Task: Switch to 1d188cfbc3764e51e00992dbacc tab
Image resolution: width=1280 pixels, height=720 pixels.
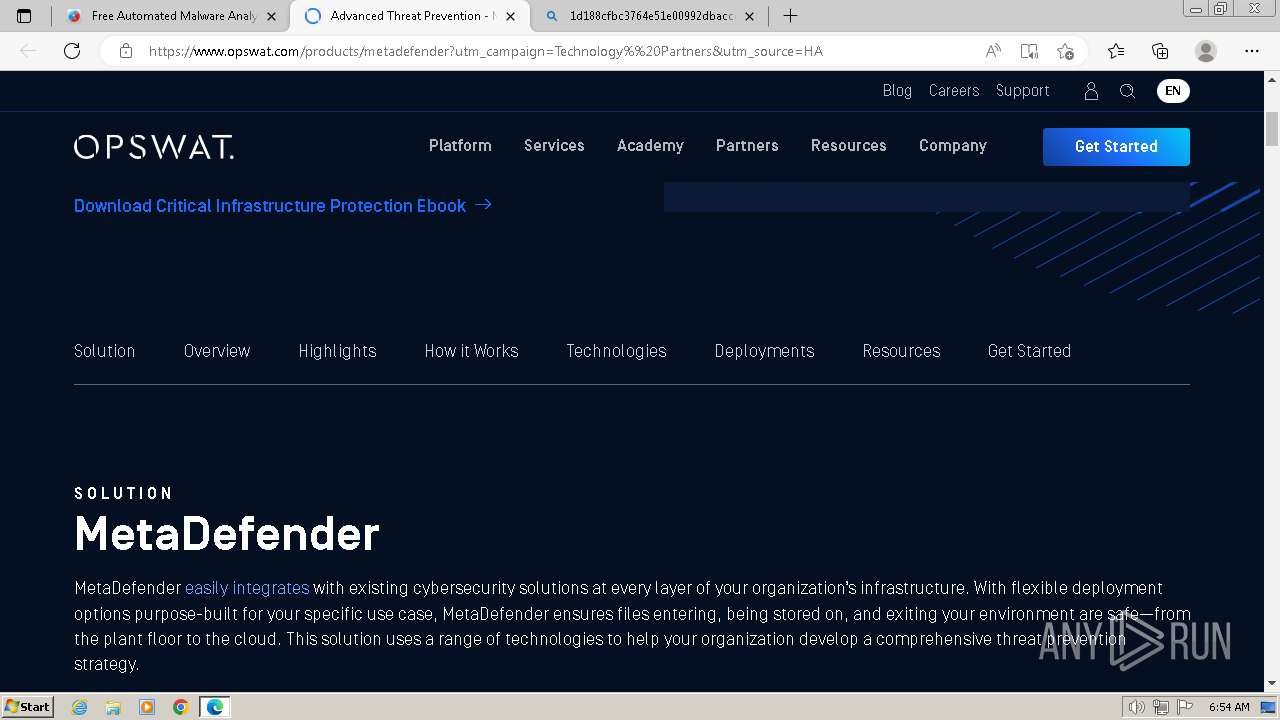Action: 650,16
